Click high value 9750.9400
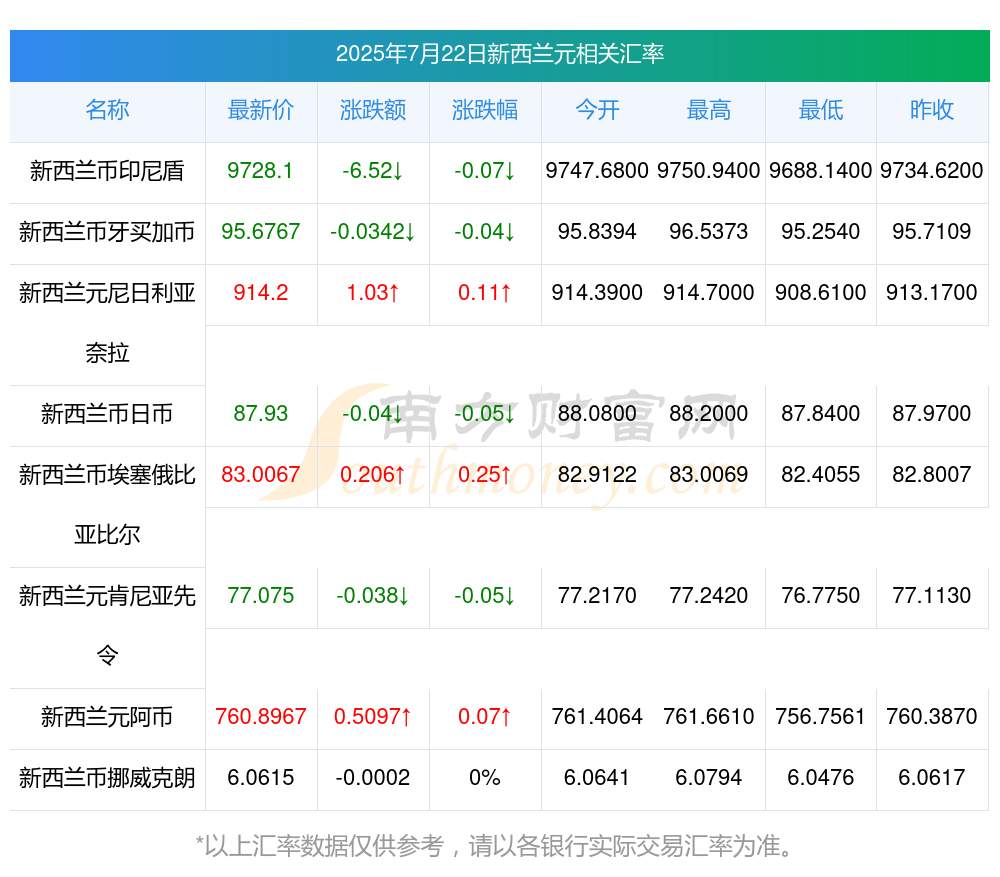The image size is (1000, 877). coord(709,170)
